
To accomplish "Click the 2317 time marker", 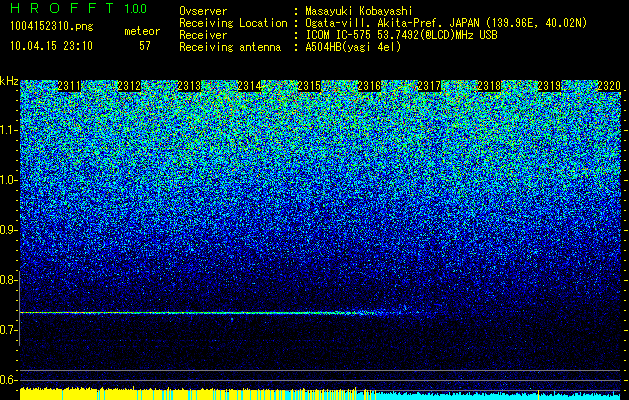I will pos(429,86).
